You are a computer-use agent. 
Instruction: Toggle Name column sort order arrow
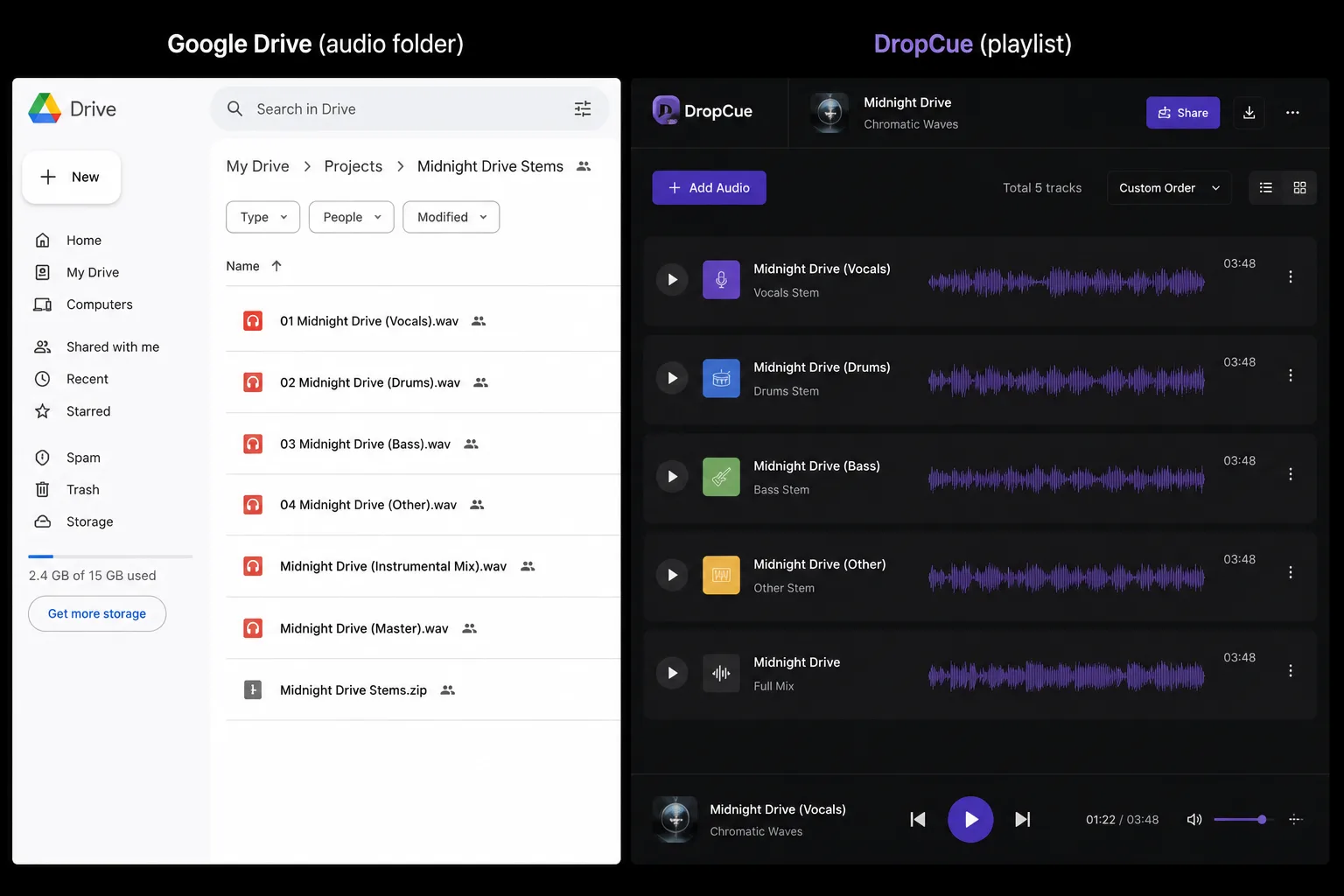276,266
